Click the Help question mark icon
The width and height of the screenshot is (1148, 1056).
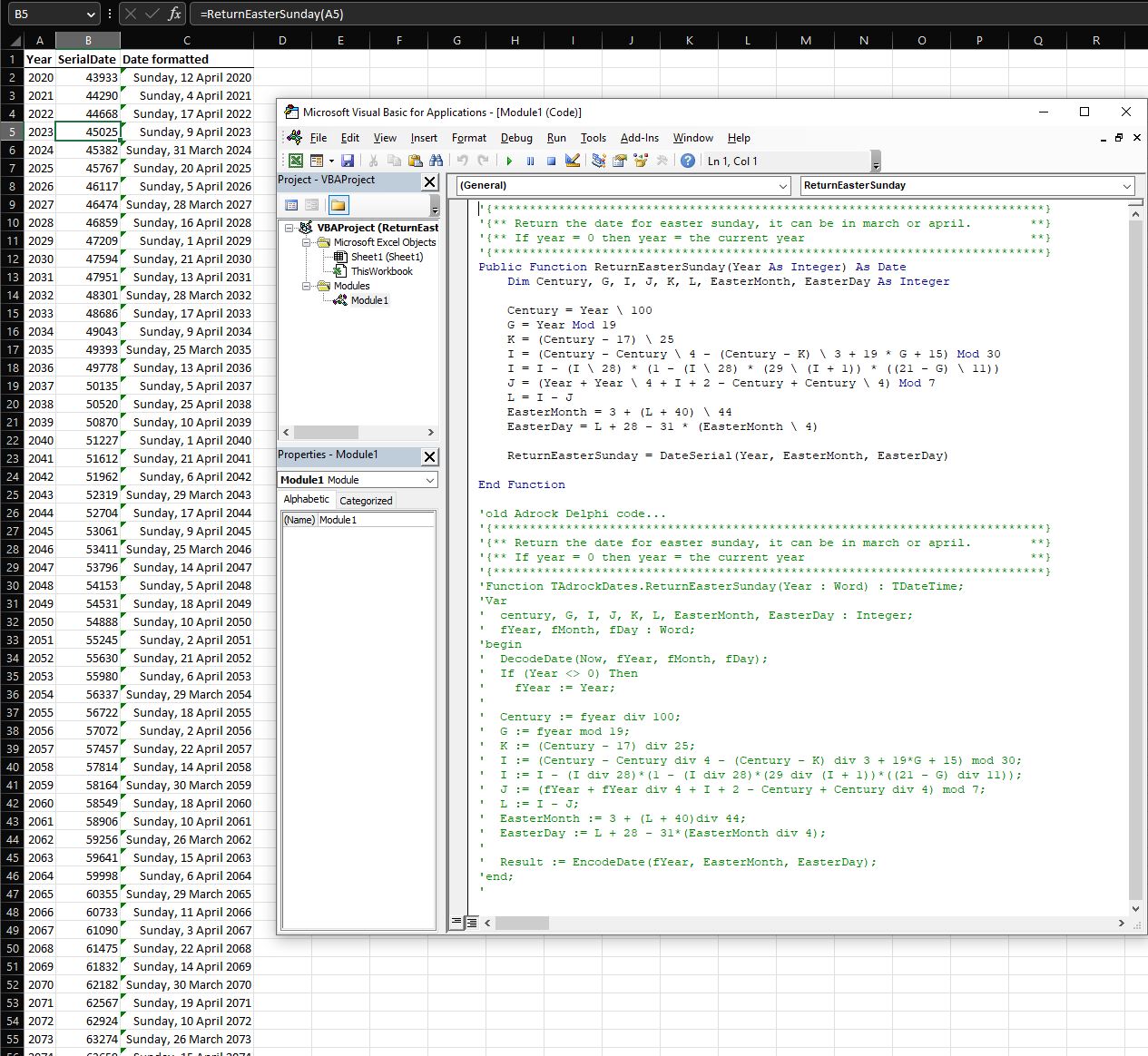pyautogui.click(x=688, y=161)
